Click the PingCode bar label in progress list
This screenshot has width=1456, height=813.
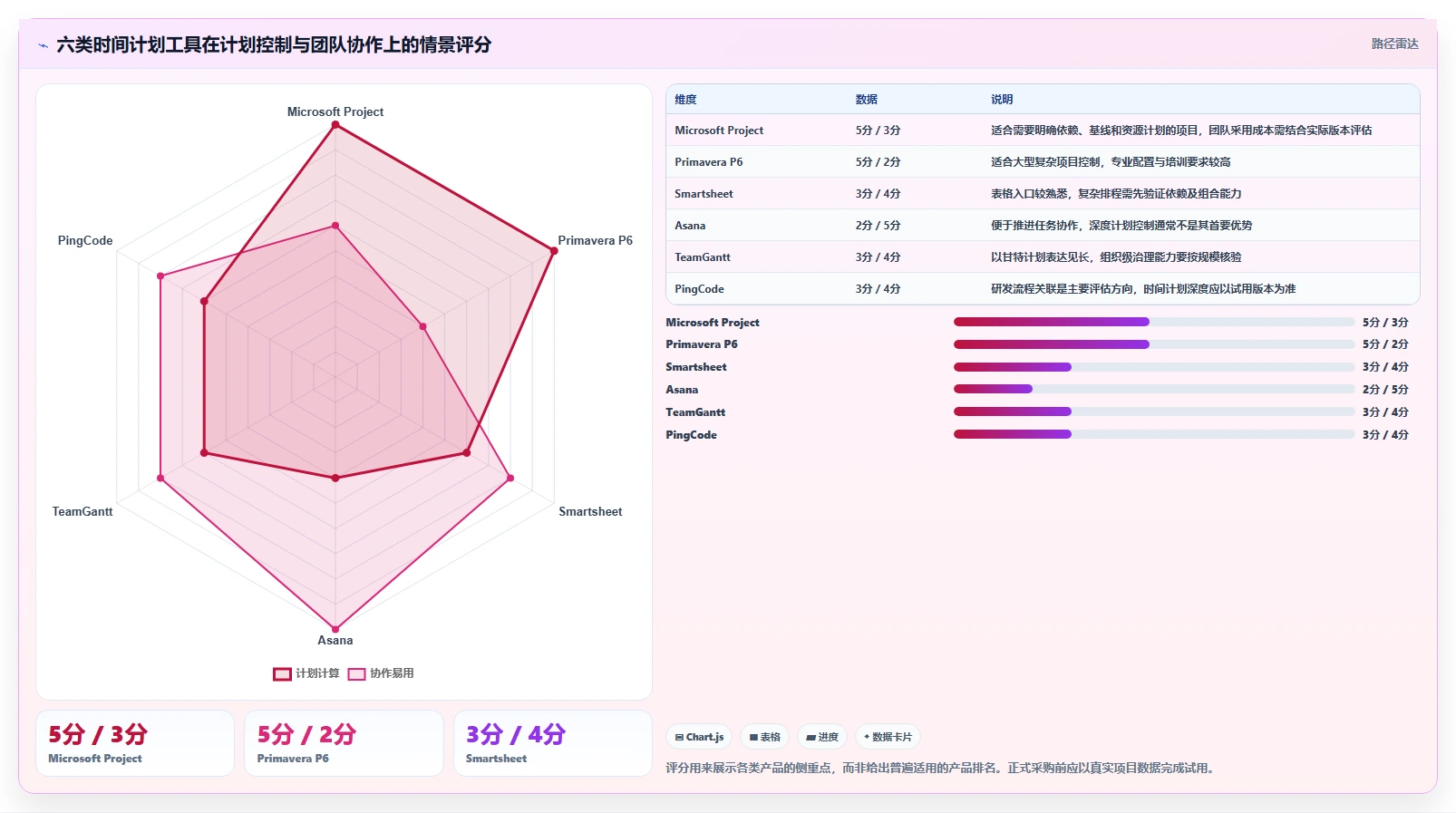pyautogui.click(x=691, y=434)
